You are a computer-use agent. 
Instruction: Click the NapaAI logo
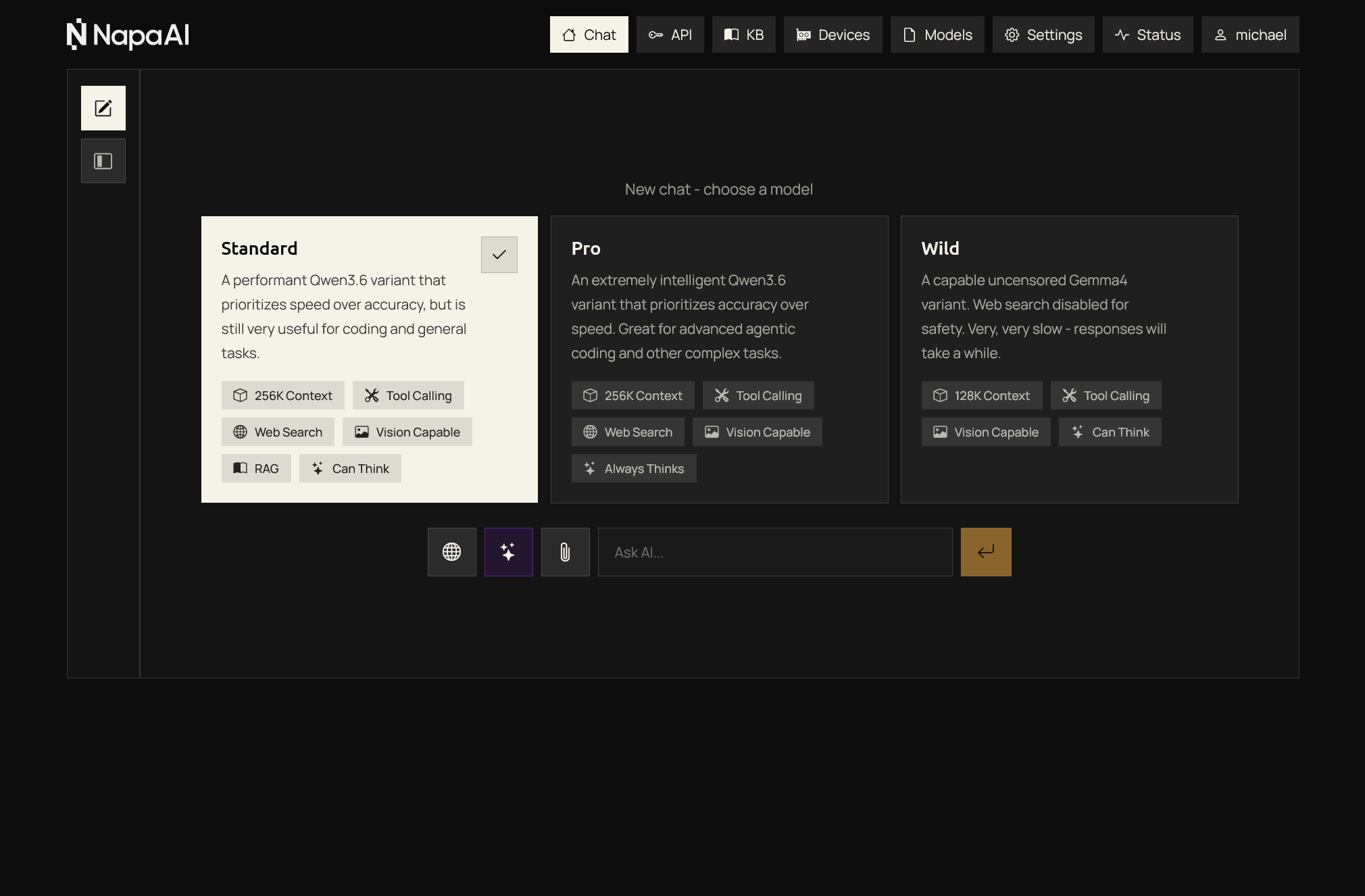(128, 34)
